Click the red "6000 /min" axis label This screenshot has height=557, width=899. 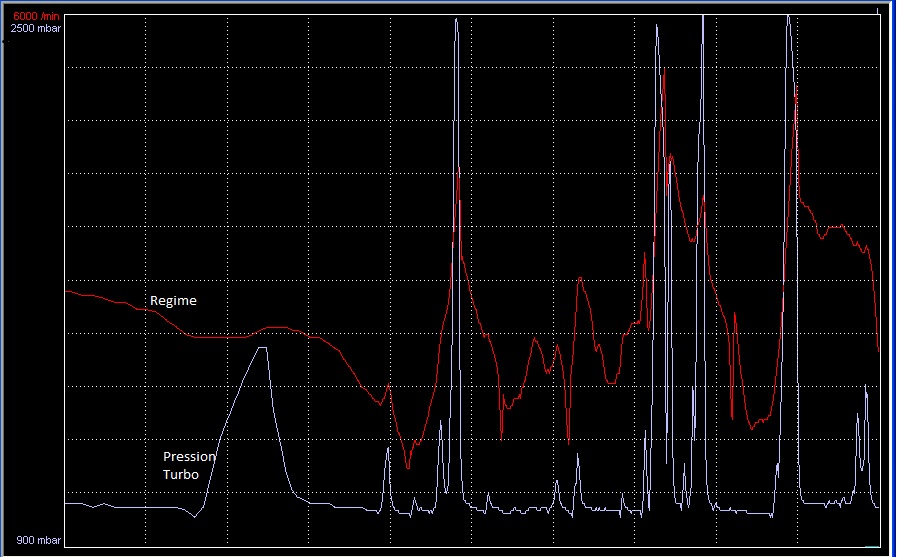point(36,16)
